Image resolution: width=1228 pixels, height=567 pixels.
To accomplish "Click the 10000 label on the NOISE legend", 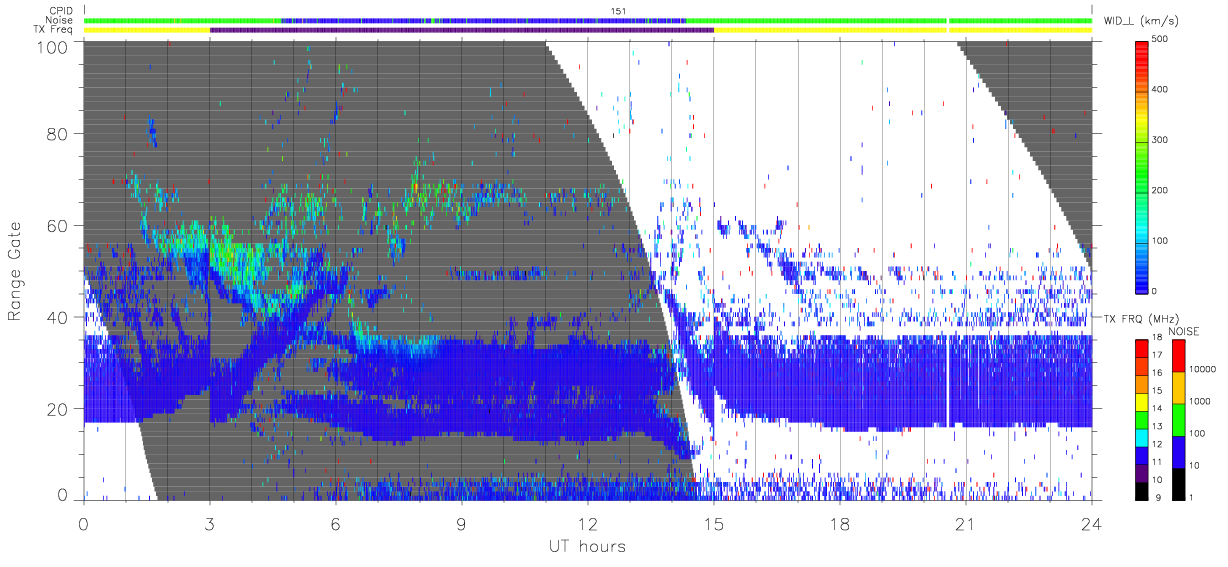I will tap(1202, 370).
